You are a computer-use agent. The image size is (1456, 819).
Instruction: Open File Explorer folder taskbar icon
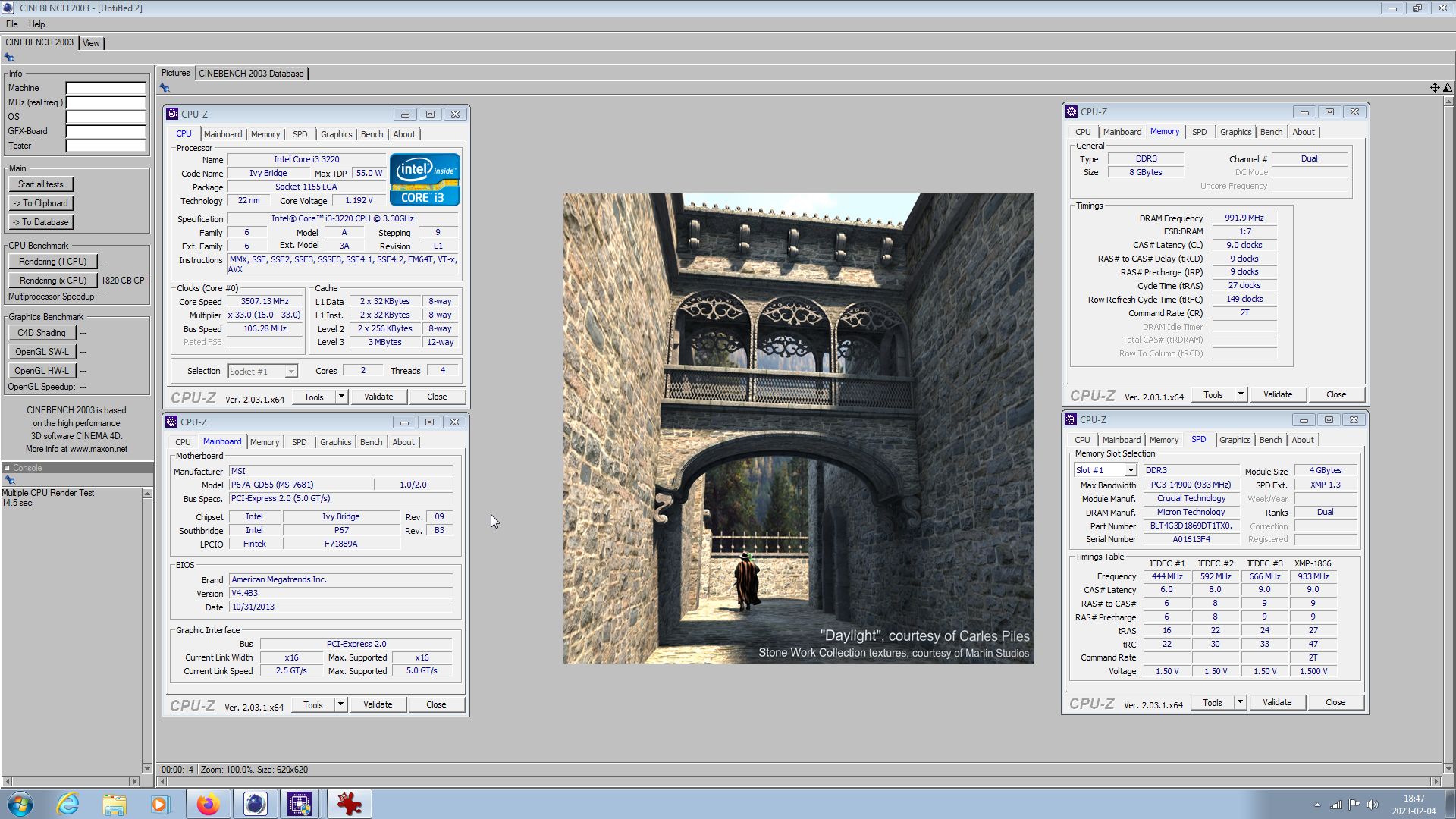point(115,804)
